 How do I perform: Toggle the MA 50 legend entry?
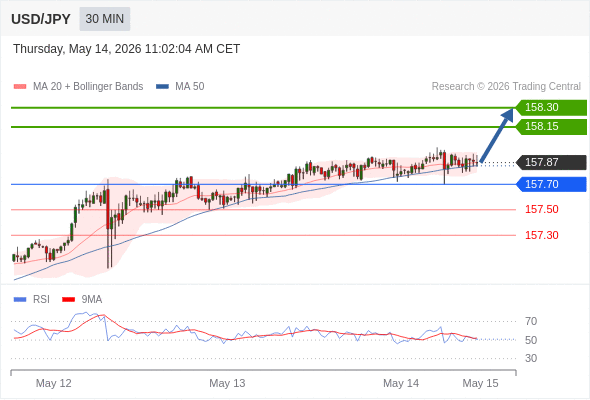coord(180,87)
